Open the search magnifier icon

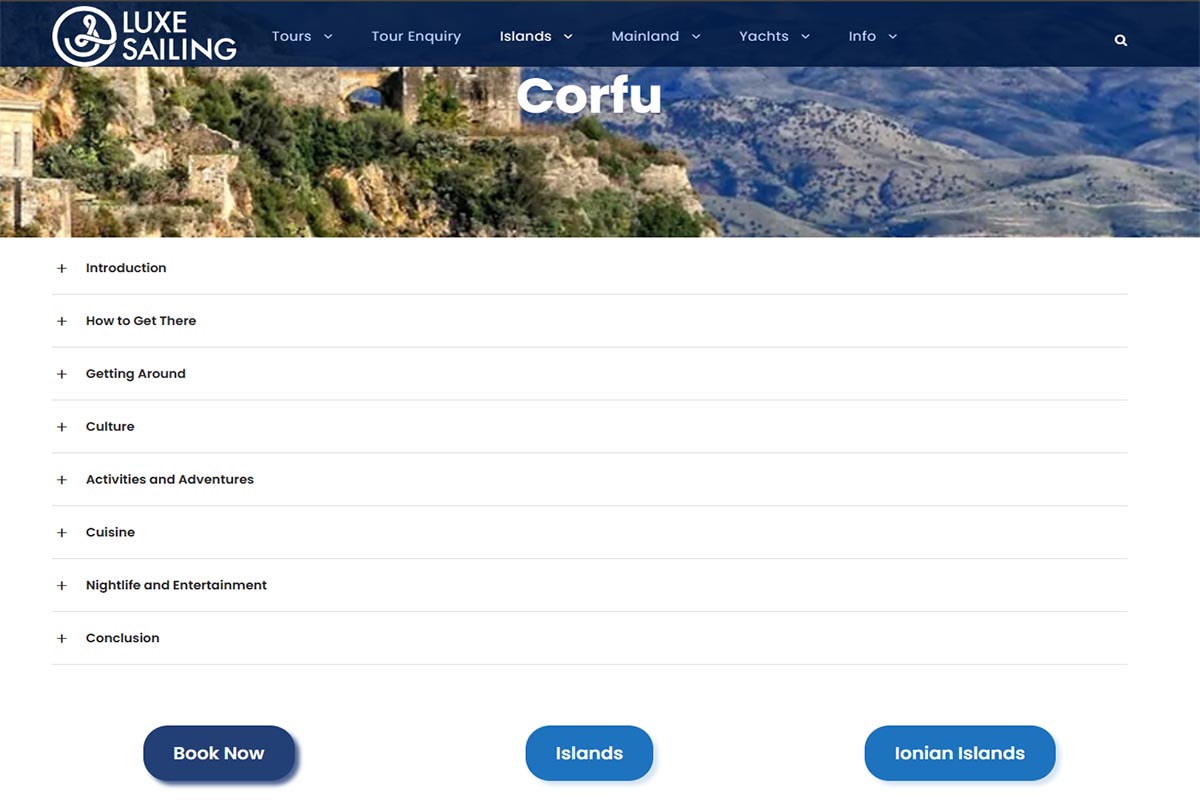(x=1121, y=40)
